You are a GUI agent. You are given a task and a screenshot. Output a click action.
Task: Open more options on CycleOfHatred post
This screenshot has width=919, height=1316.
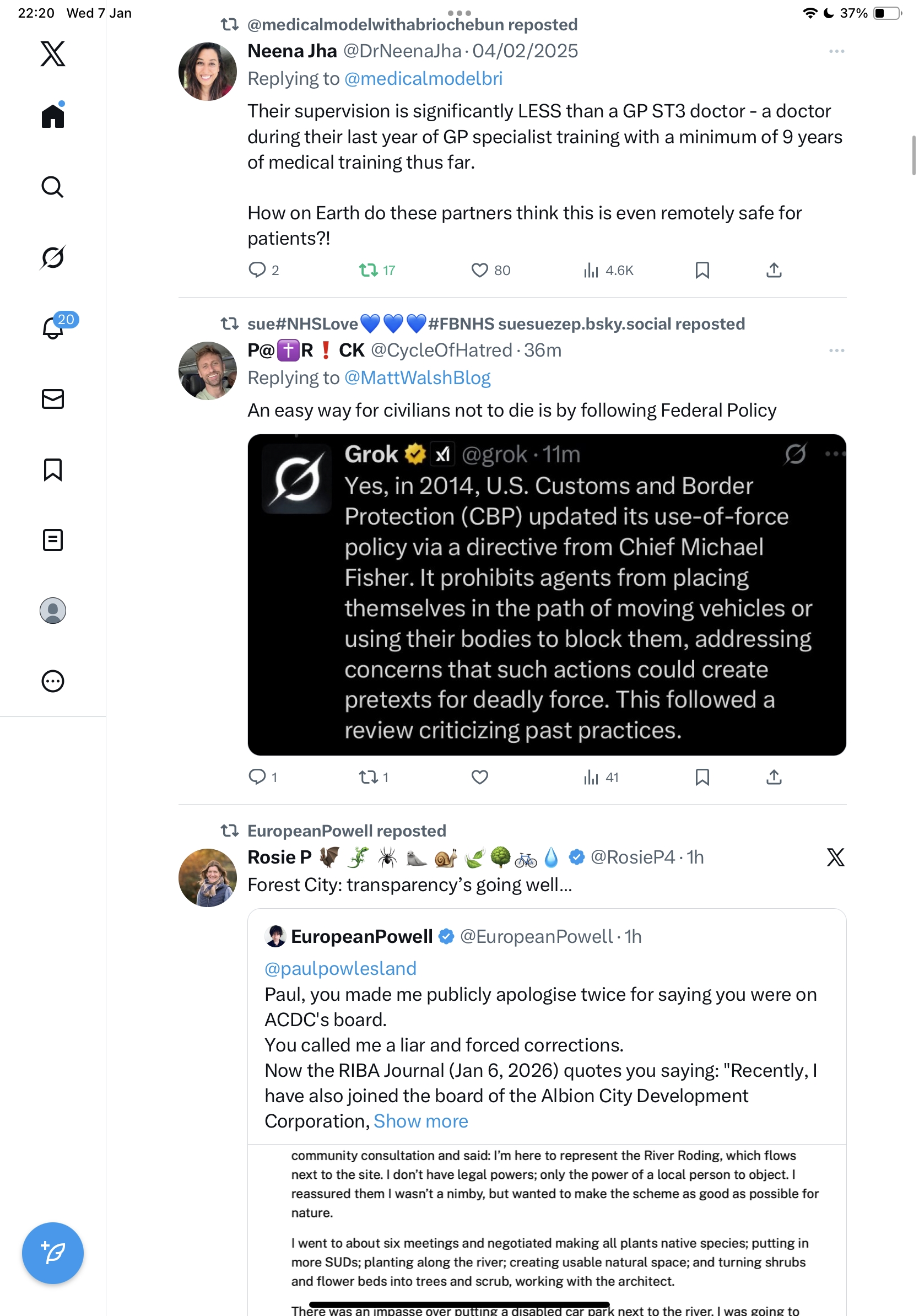point(836,351)
